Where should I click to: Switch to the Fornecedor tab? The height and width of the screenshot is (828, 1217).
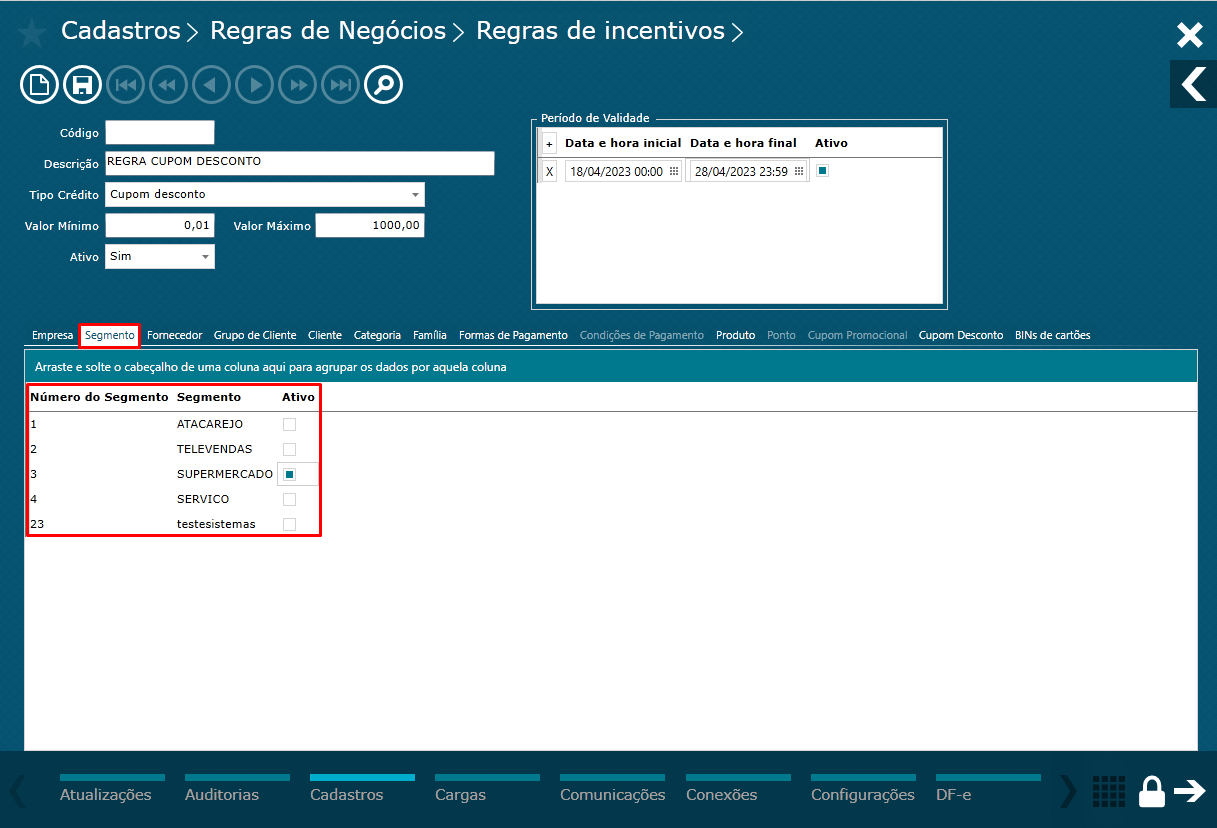click(x=175, y=335)
